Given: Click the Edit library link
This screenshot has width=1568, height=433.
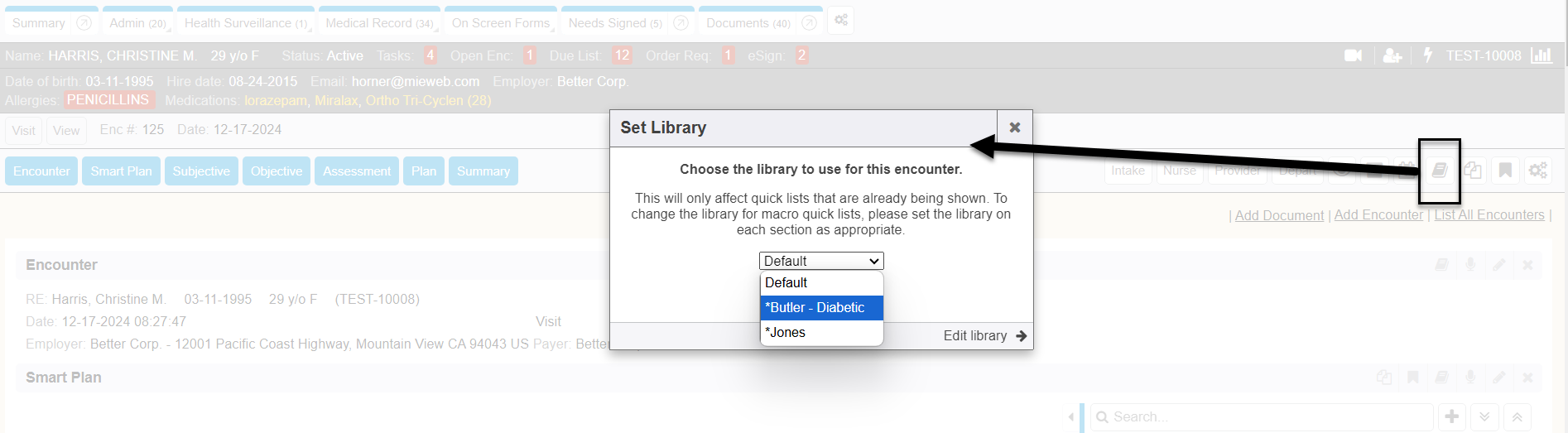Looking at the screenshot, I should coord(984,335).
